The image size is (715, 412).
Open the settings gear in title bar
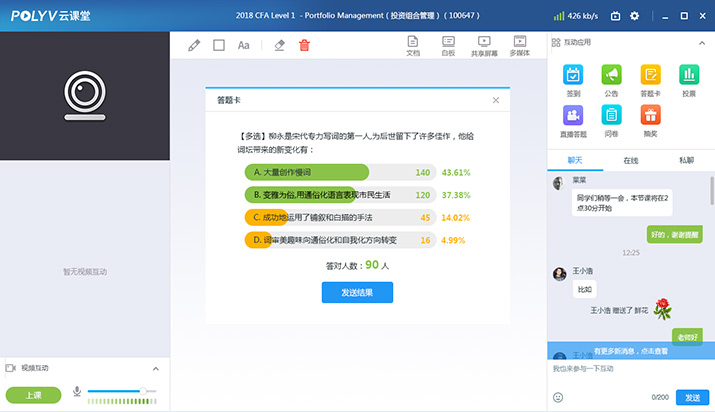(x=636, y=16)
